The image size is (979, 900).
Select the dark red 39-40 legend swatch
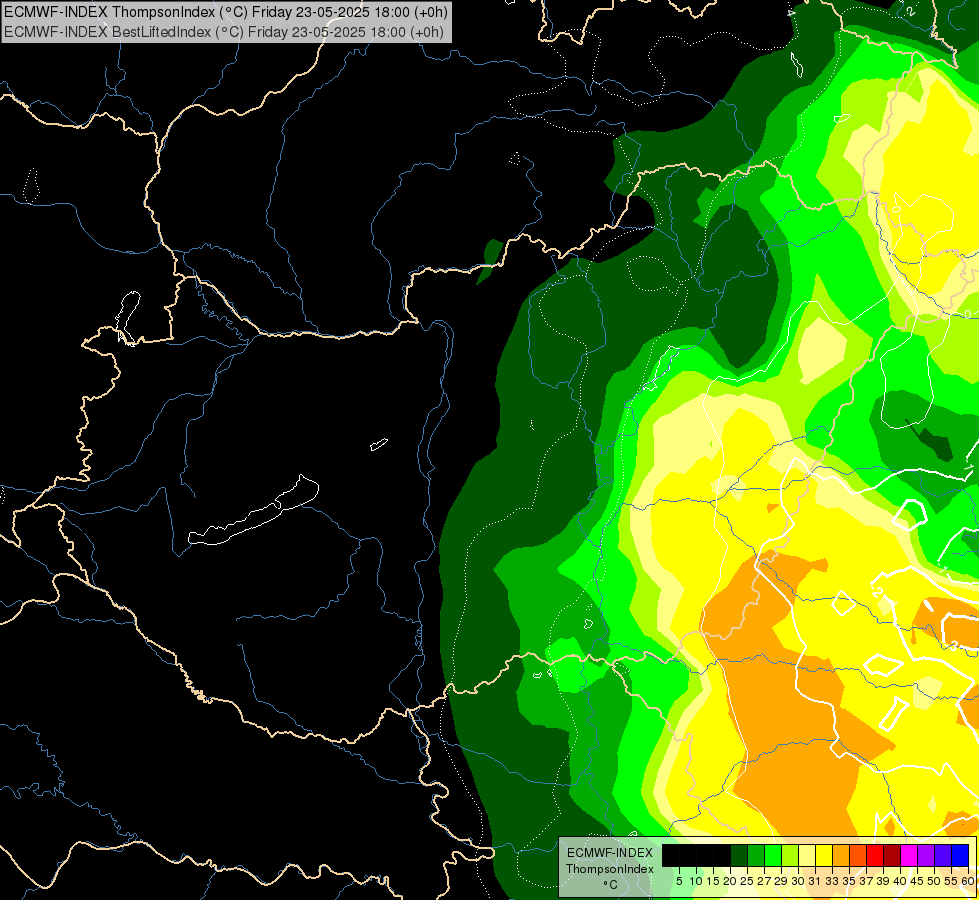pyautogui.click(x=892, y=855)
